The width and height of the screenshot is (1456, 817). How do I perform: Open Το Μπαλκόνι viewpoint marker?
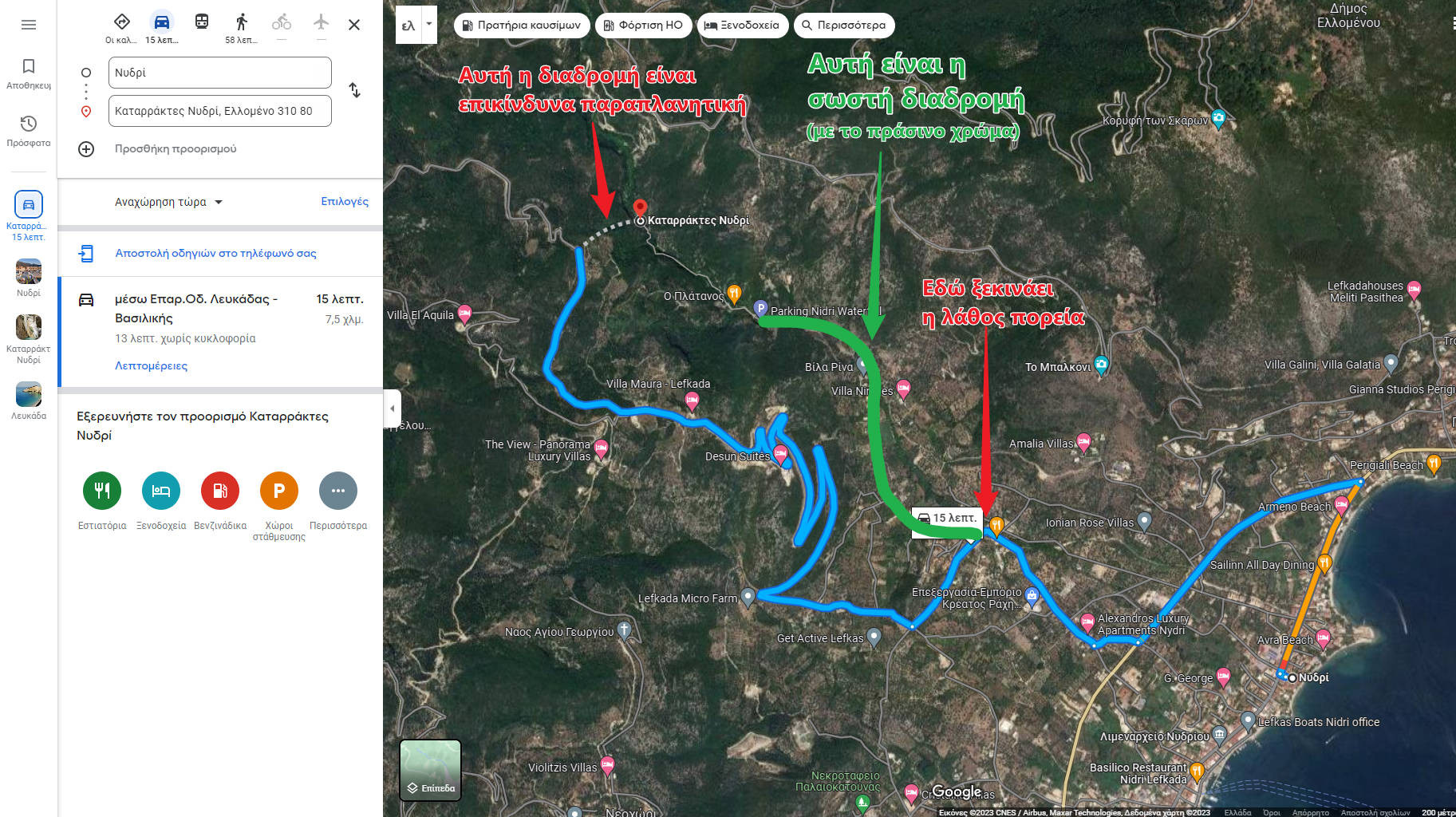(x=1102, y=365)
